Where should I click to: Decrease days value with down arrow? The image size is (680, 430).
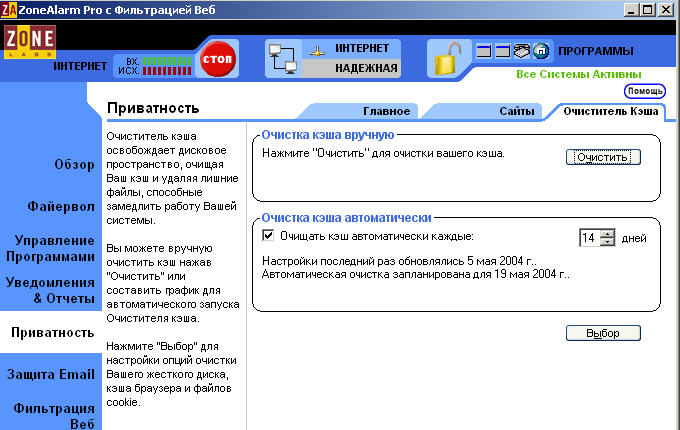(608, 242)
